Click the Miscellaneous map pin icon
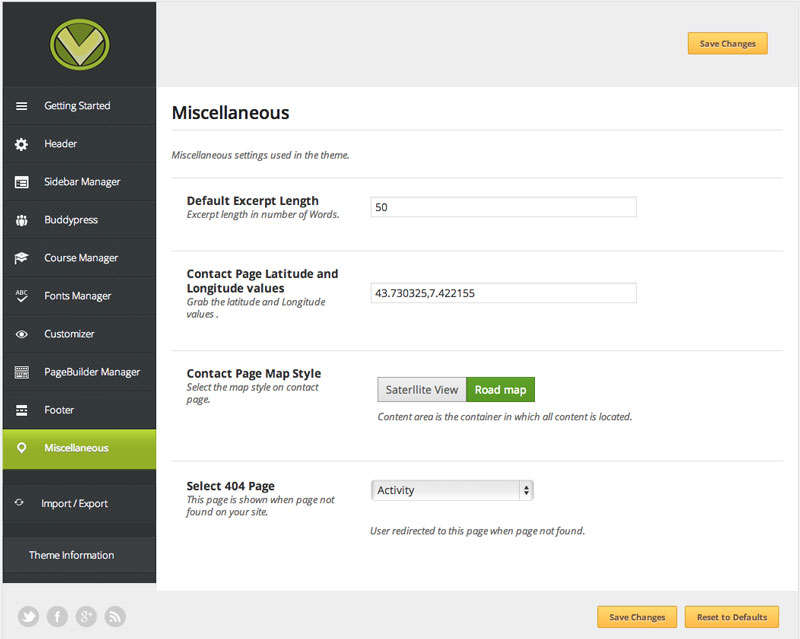Viewport: 800px width, 639px height. [x=21, y=448]
